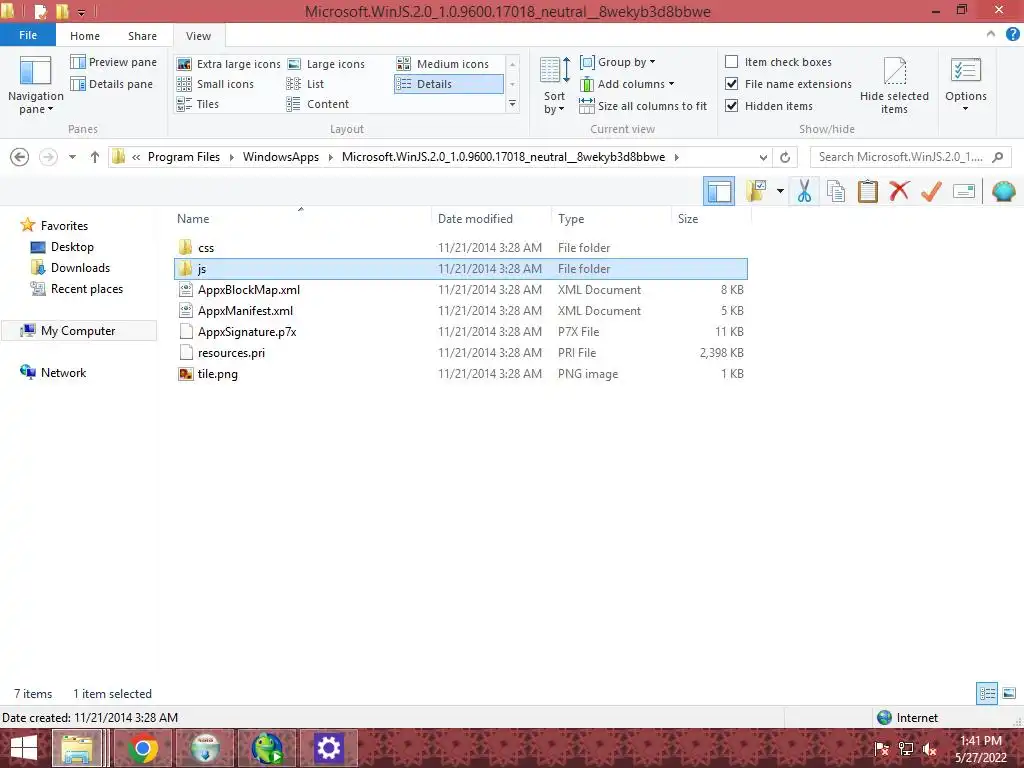Open the gear settings taskbar app
The width and height of the screenshot is (1024, 768).
point(328,748)
